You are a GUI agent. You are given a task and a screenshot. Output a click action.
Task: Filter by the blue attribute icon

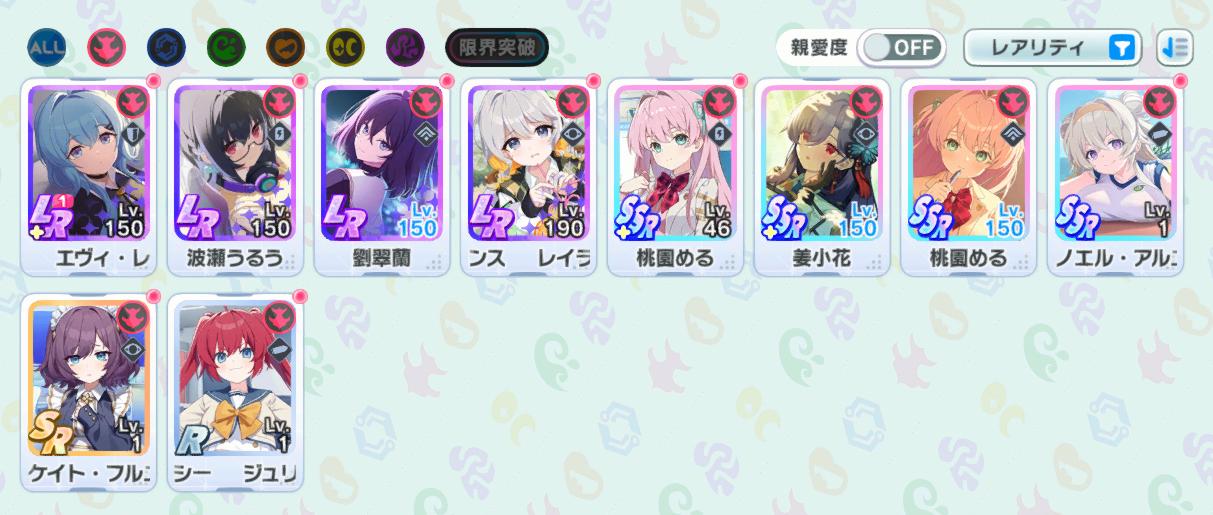[x=166, y=46]
